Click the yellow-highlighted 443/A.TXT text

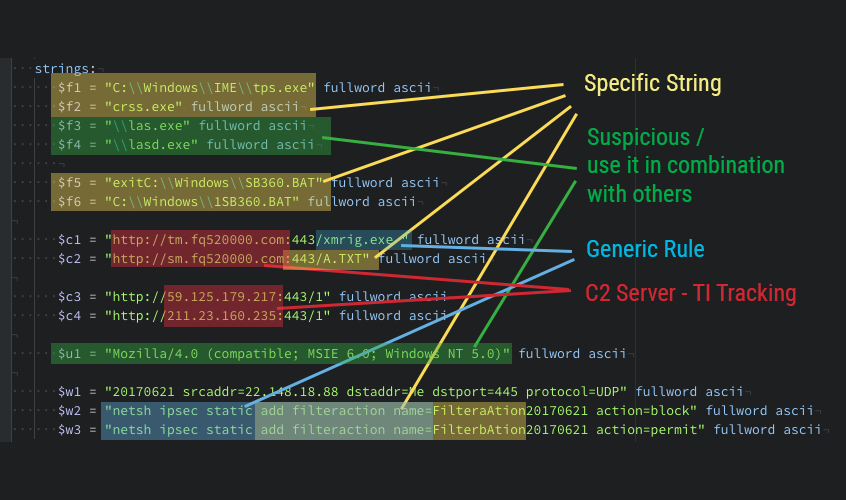point(330,259)
